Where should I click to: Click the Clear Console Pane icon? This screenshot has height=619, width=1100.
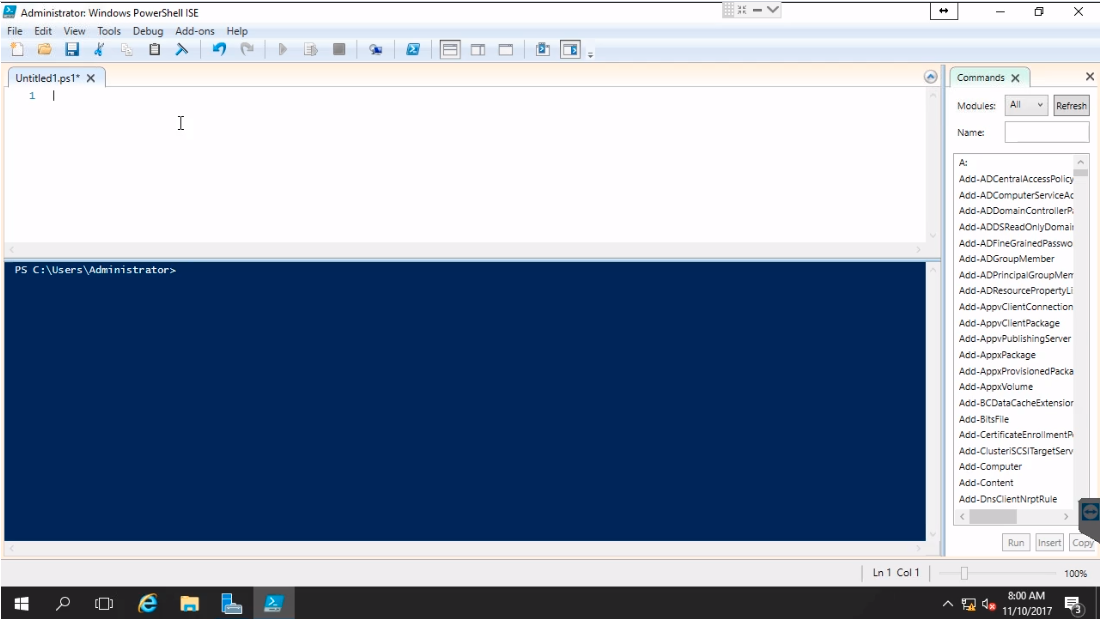pos(182,49)
